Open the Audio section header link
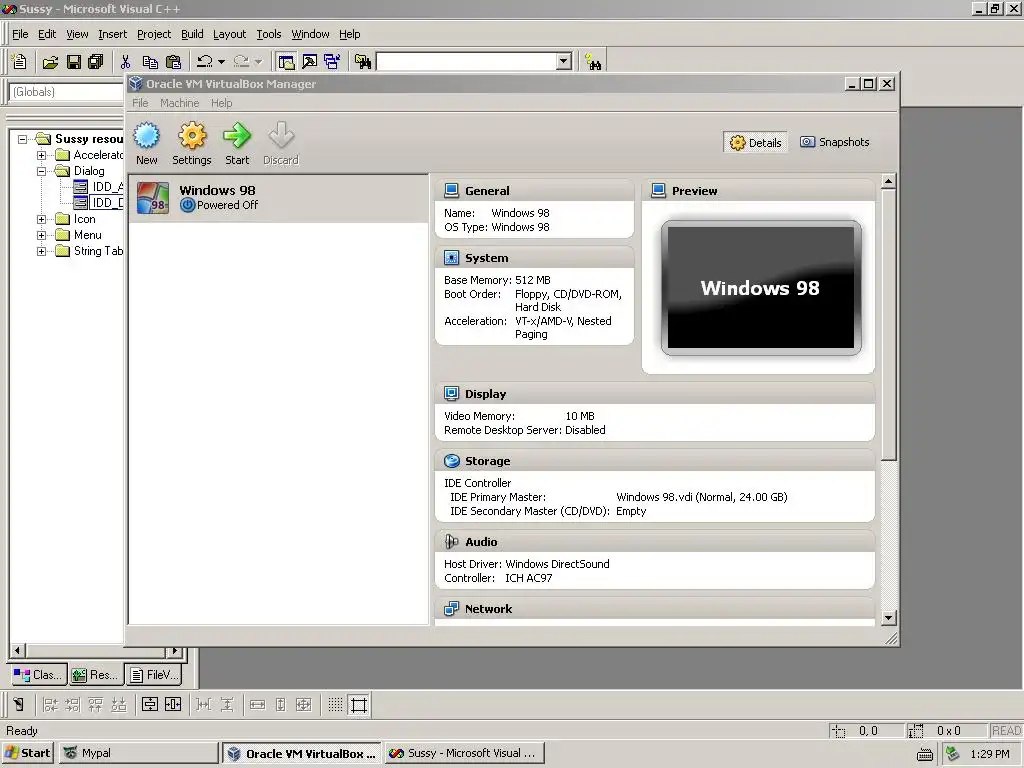 pyautogui.click(x=481, y=542)
